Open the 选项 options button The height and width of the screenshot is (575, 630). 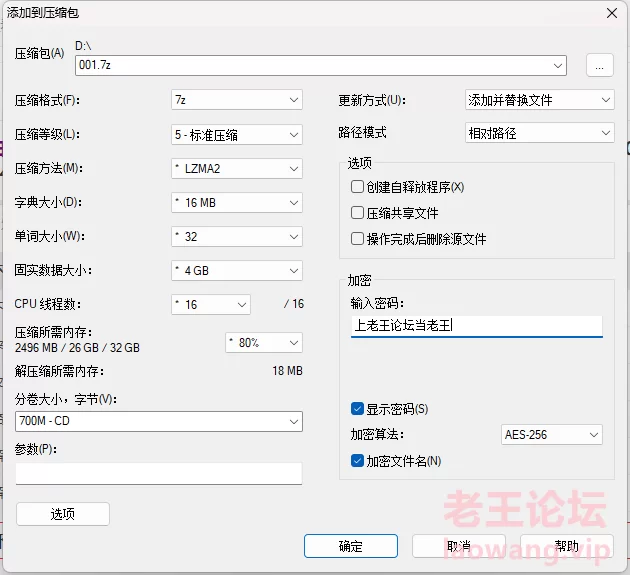click(x=63, y=514)
